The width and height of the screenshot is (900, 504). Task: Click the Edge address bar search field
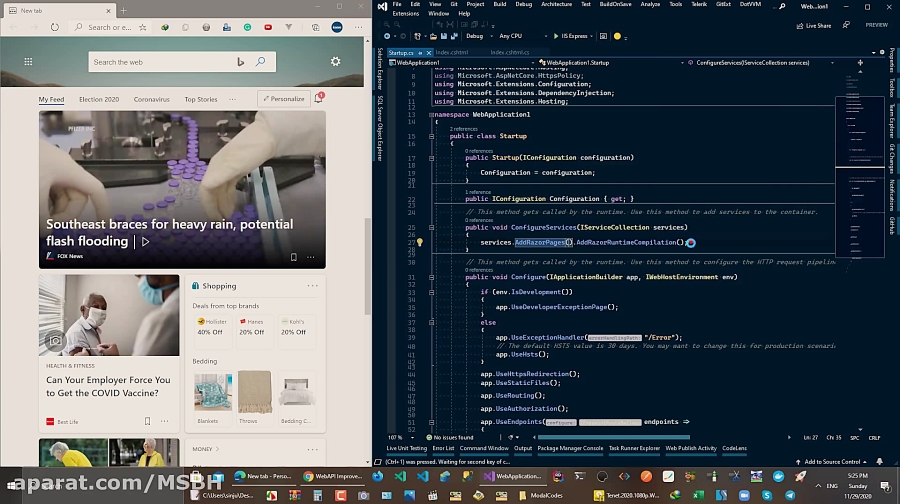(x=110, y=27)
